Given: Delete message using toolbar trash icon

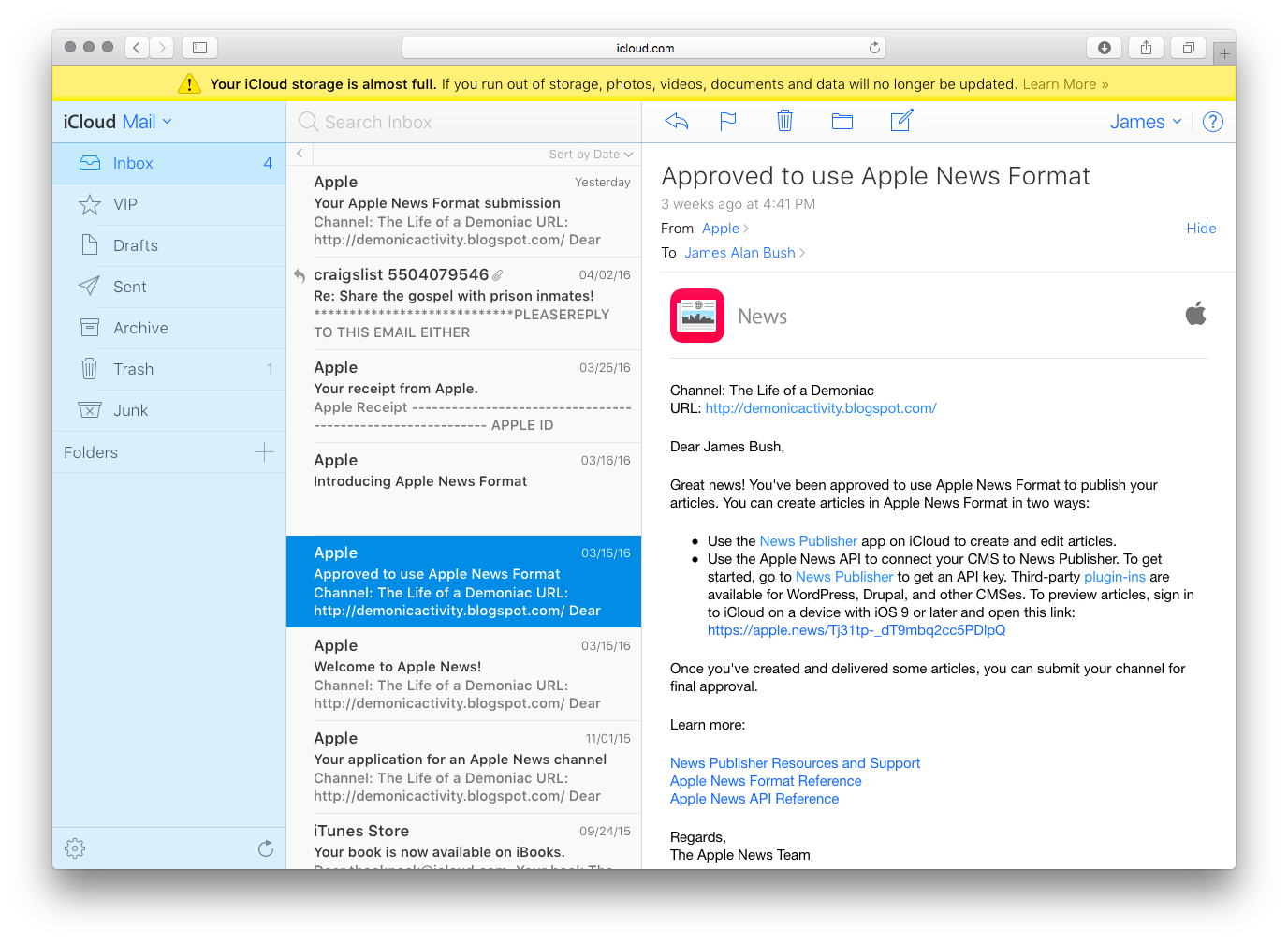Looking at the screenshot, I should [x=784, y=121].
